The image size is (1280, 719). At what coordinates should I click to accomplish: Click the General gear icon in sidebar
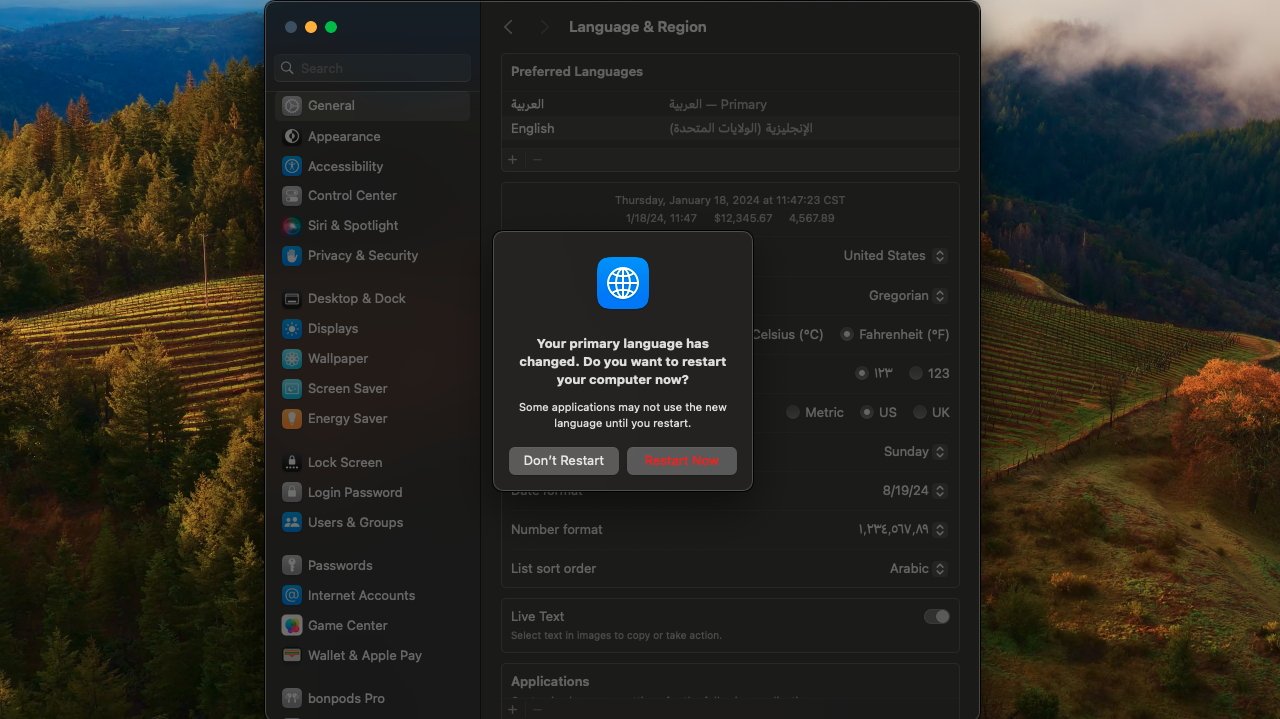pyautogui.click(x=292, y=106)
